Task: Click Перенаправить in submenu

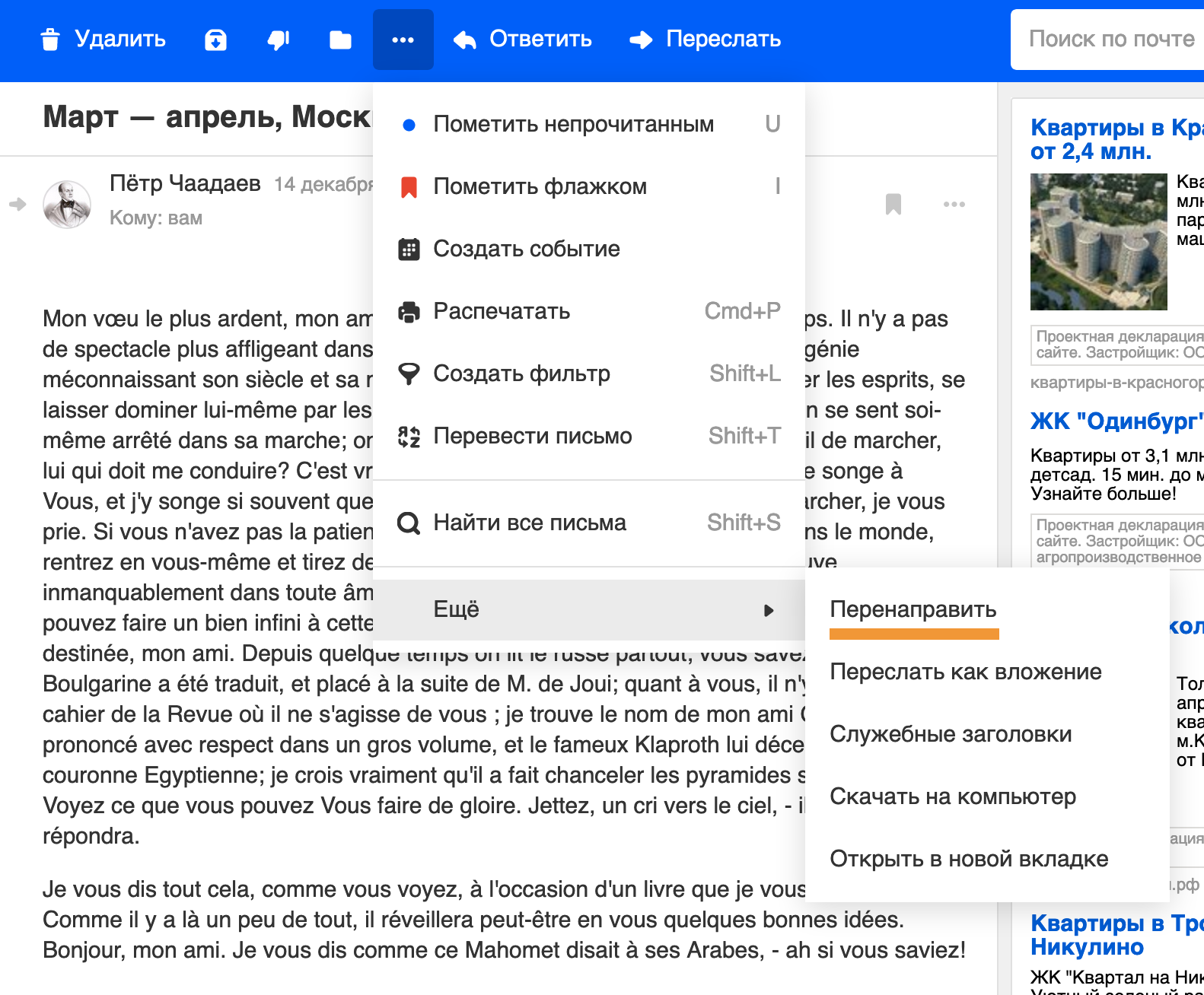Action: pyautogui.click(x=987, y=609)
